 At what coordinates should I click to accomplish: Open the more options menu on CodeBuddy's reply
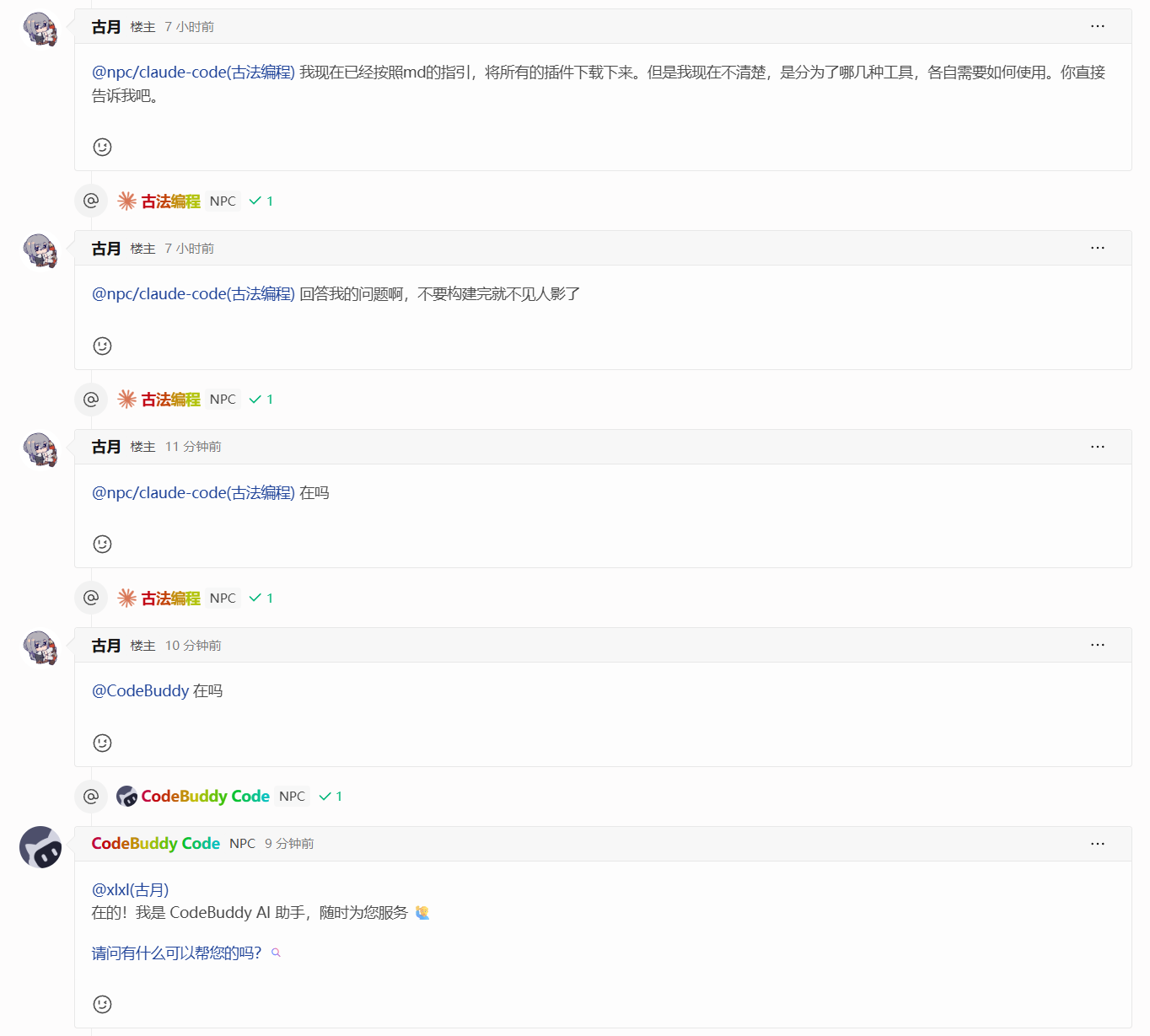click(1097, 843)
